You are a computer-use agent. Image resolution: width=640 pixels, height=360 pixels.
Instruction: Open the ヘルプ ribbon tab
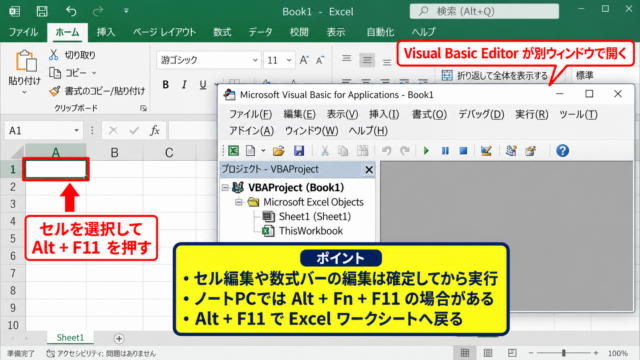(423, 32)
